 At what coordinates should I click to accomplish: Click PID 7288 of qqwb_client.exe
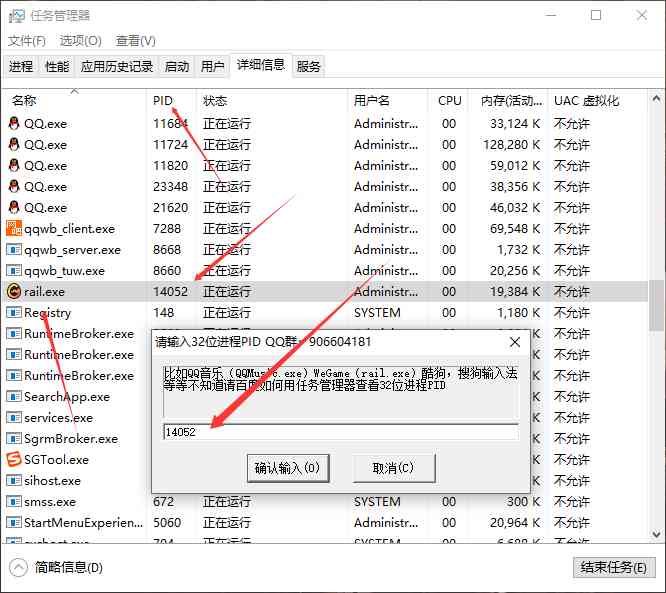tap(167, 229)
